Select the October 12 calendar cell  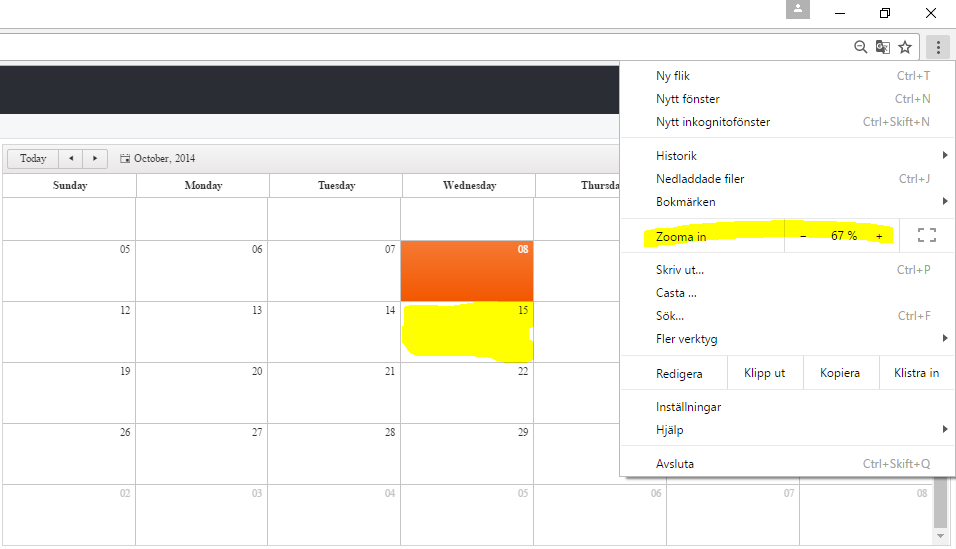click(x=69, y=332)
